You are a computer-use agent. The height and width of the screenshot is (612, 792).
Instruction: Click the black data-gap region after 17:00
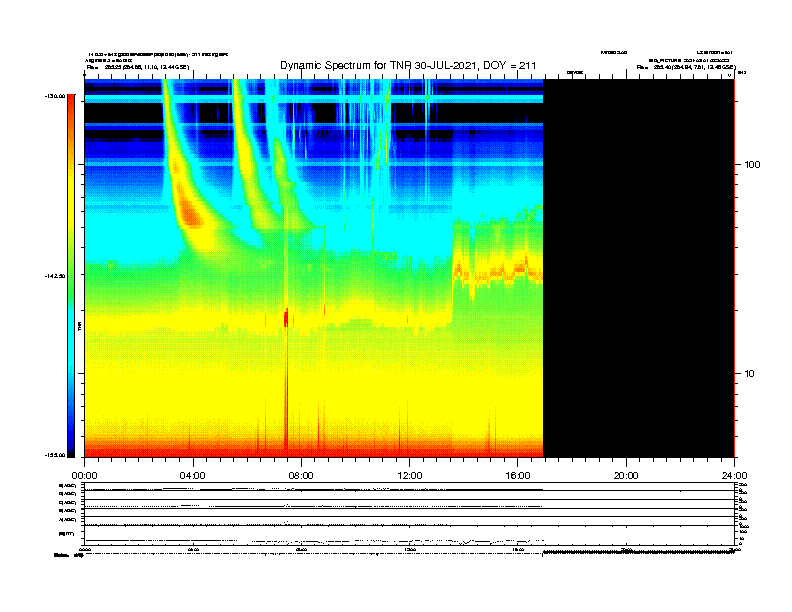pos(638,268)
